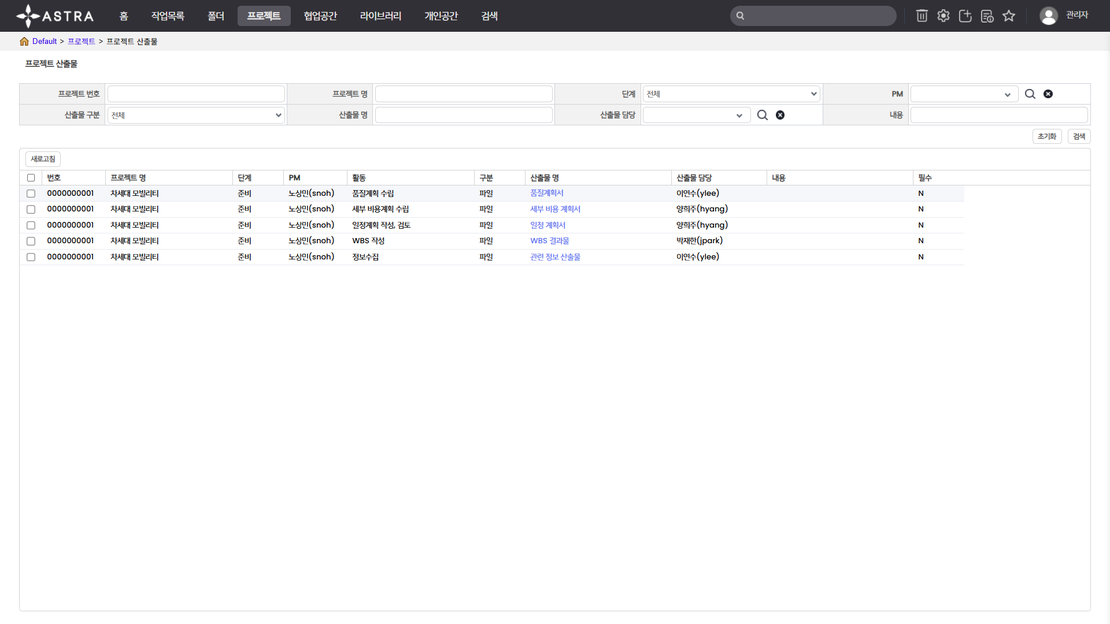The width and height of the screenshot is (1110, 624).
Task: Click the 박재현(jpark) cell
Action: (x=699, y=241)
